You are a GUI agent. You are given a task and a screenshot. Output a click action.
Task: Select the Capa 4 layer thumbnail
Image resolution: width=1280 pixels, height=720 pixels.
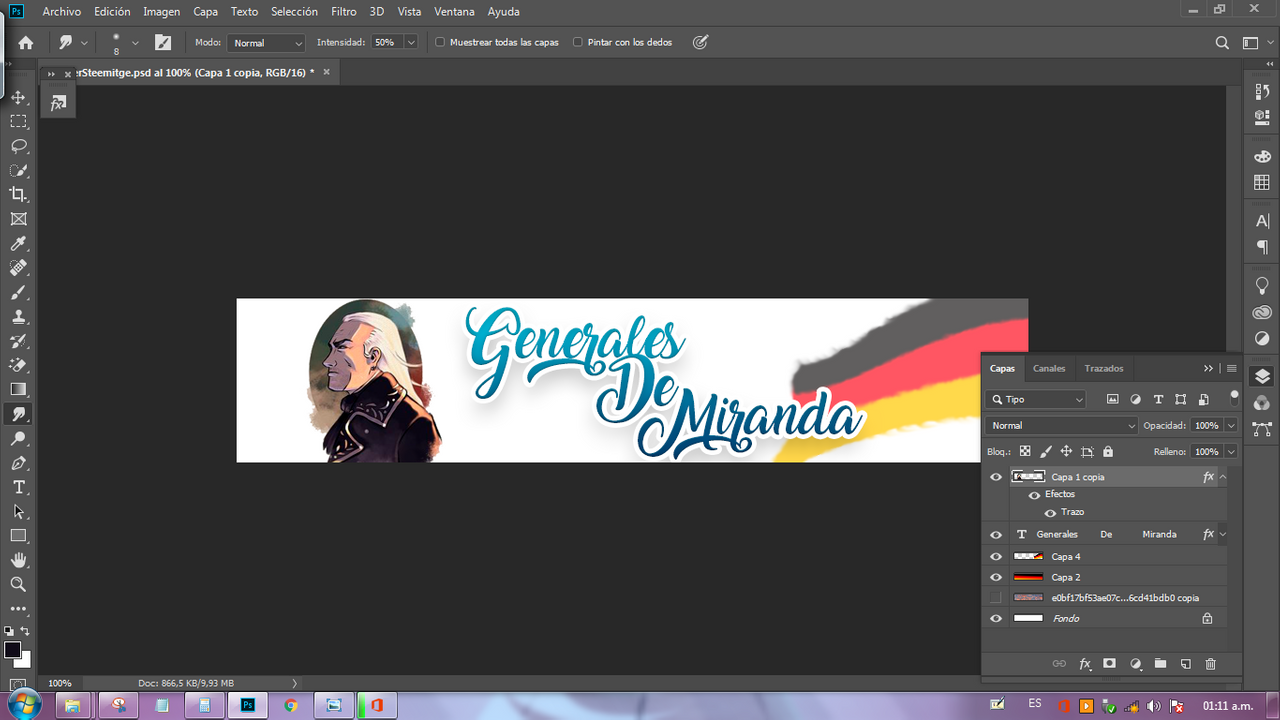pos(1029,556)
